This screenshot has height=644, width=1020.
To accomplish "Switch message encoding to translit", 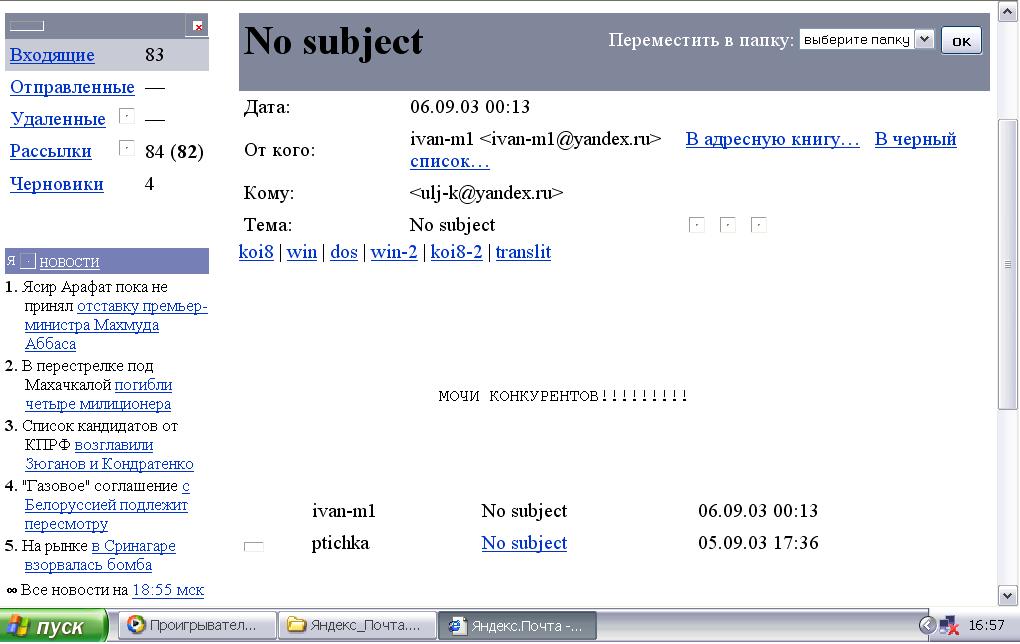I will point(523,252).
